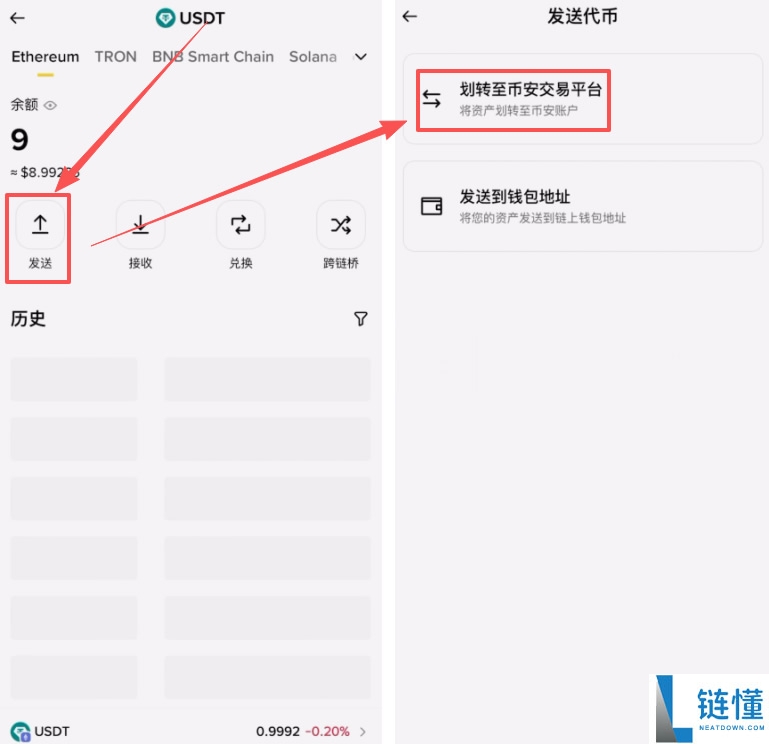Tap the 跨链桥 label text
Viewport: 769px width, 744px height.
point(341,263)
